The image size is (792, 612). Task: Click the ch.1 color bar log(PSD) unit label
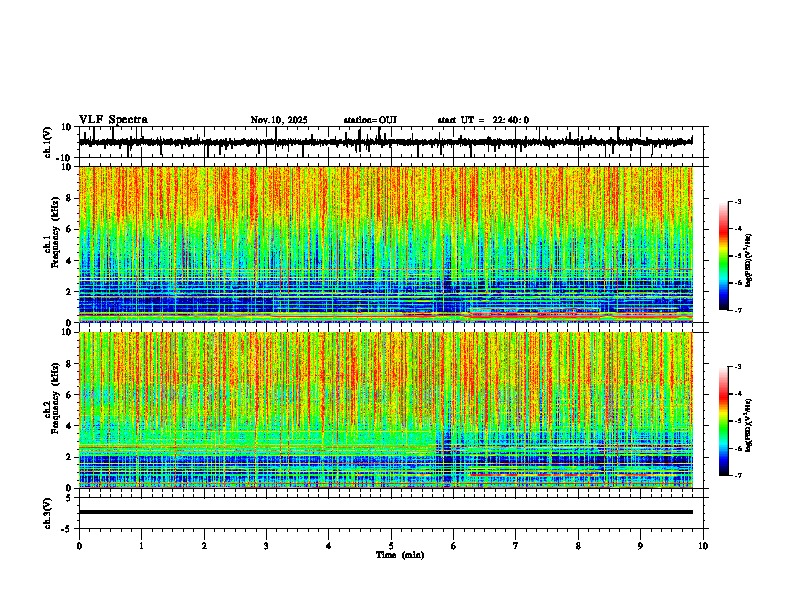click(x=749, y=261)
